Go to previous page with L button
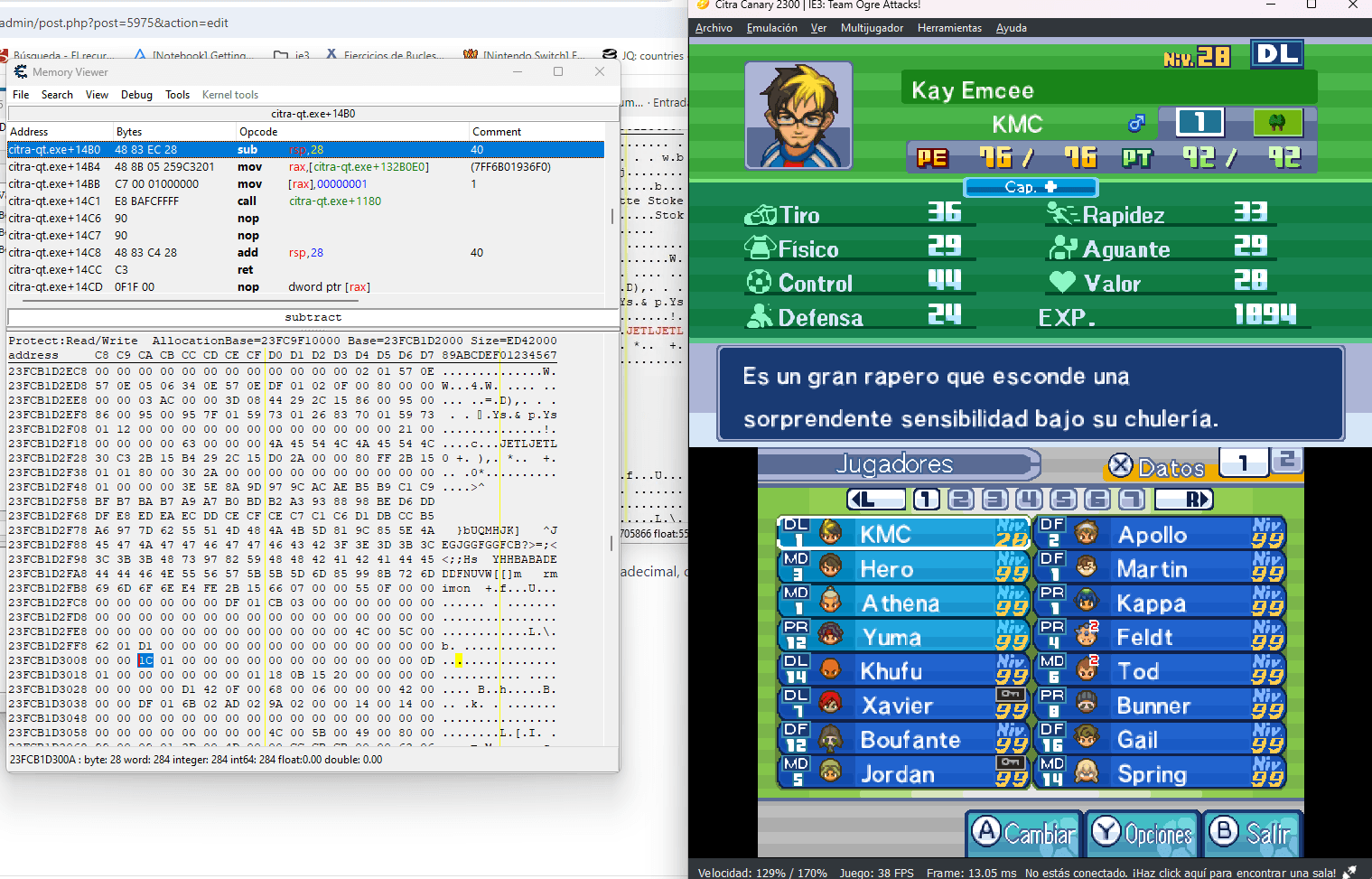This screenshot has width=1372, height=879. pyautogui.click(x=876, y=500)
